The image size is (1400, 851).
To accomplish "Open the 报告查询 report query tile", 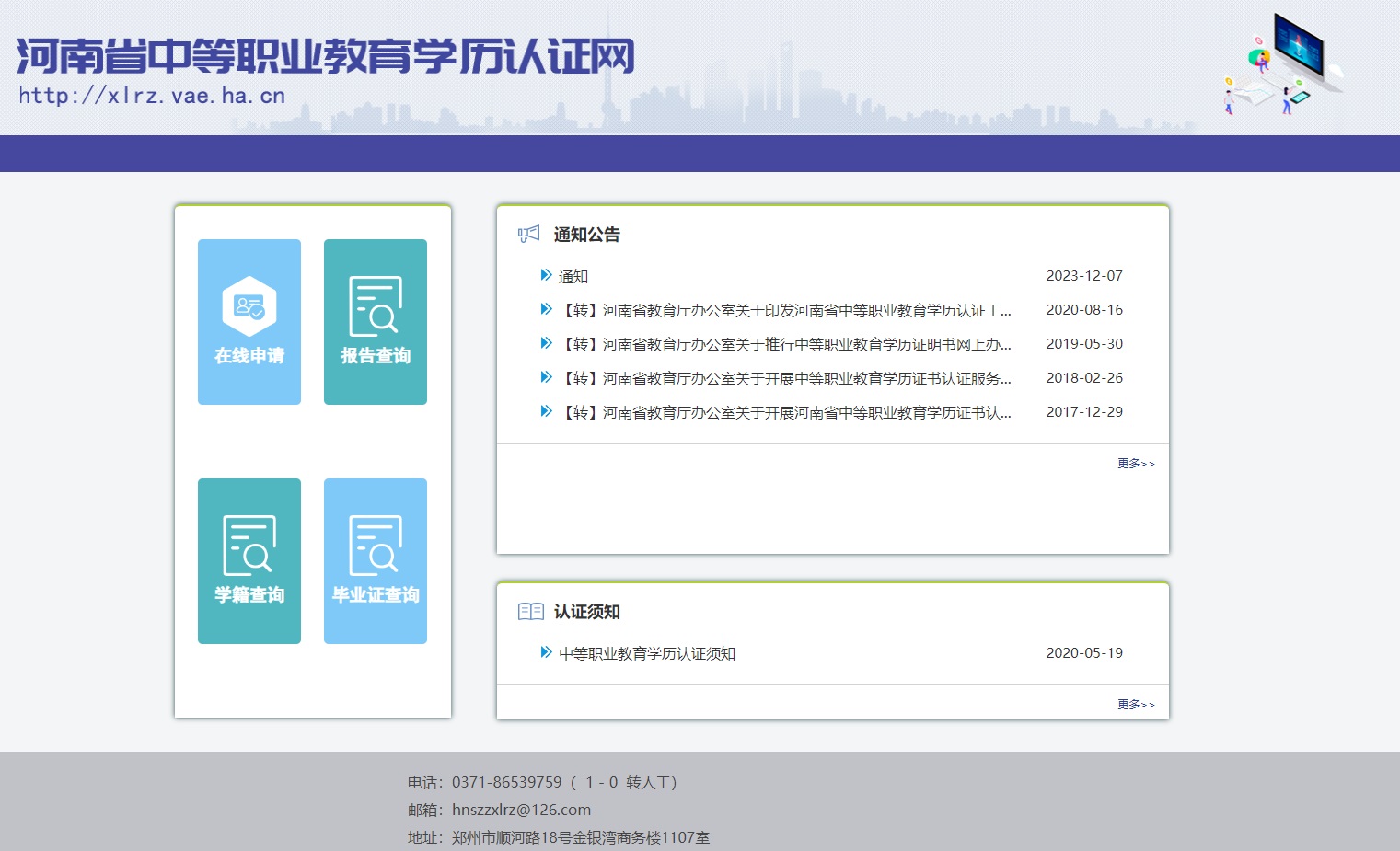I will (376, 322).
